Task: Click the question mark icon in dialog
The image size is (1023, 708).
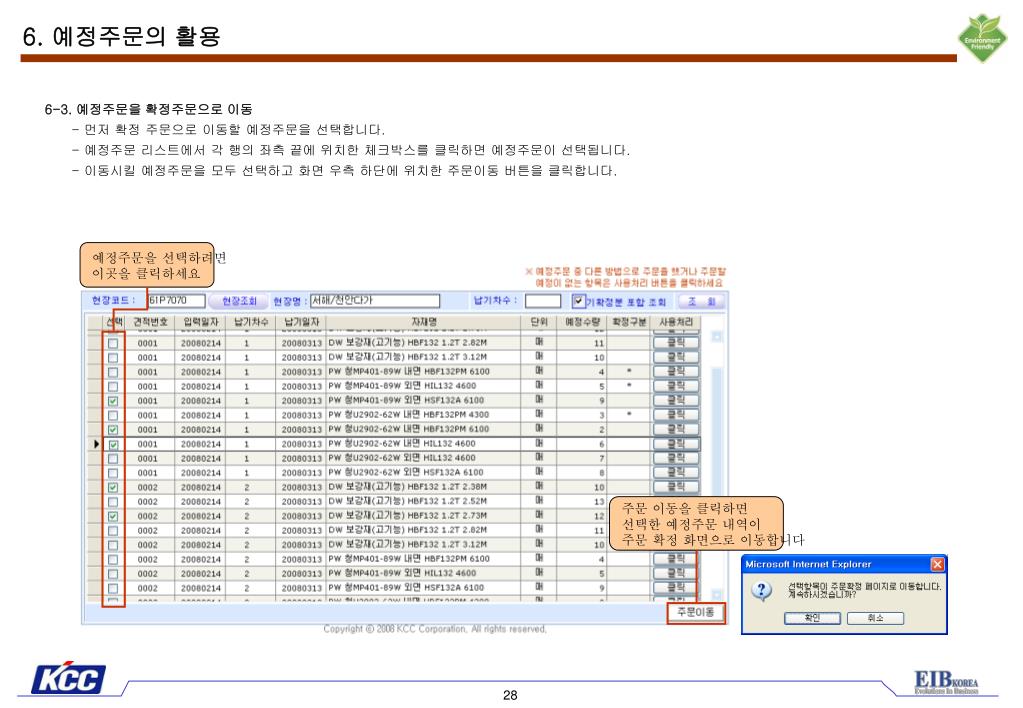Action: tap(761, 591)
